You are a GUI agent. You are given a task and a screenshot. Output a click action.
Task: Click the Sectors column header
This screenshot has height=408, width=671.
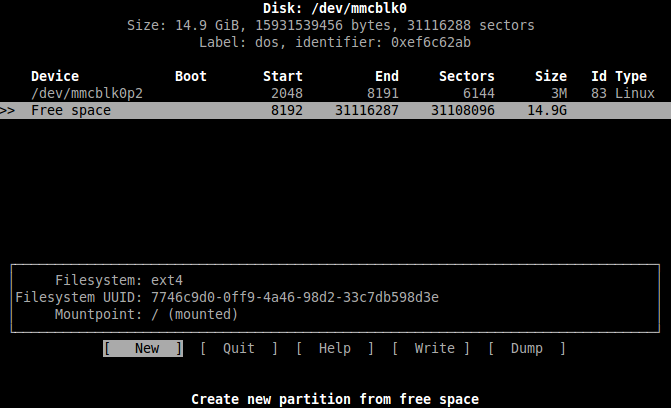(467, 76)
